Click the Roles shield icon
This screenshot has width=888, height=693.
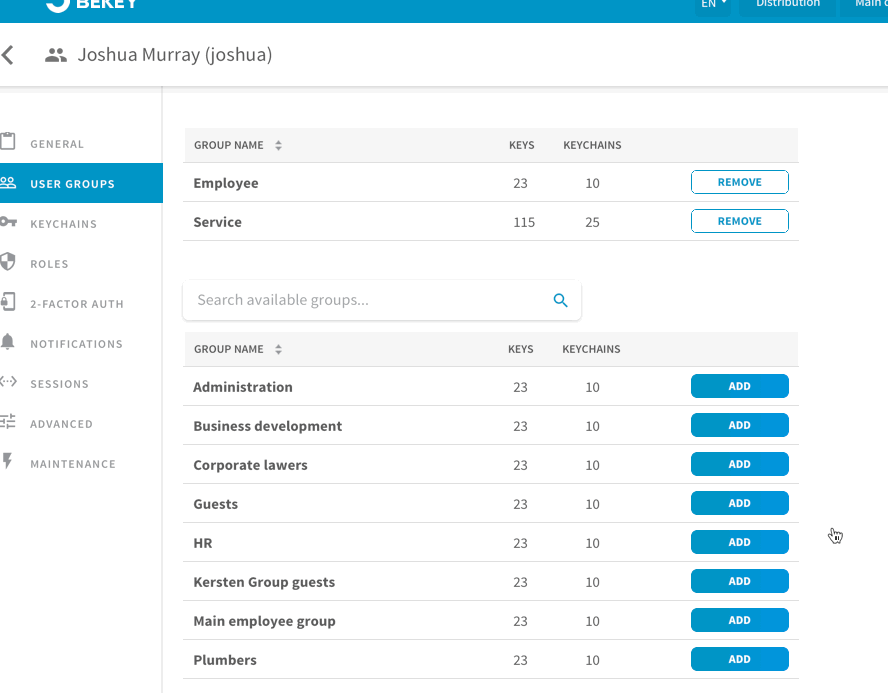click(8, 262)
